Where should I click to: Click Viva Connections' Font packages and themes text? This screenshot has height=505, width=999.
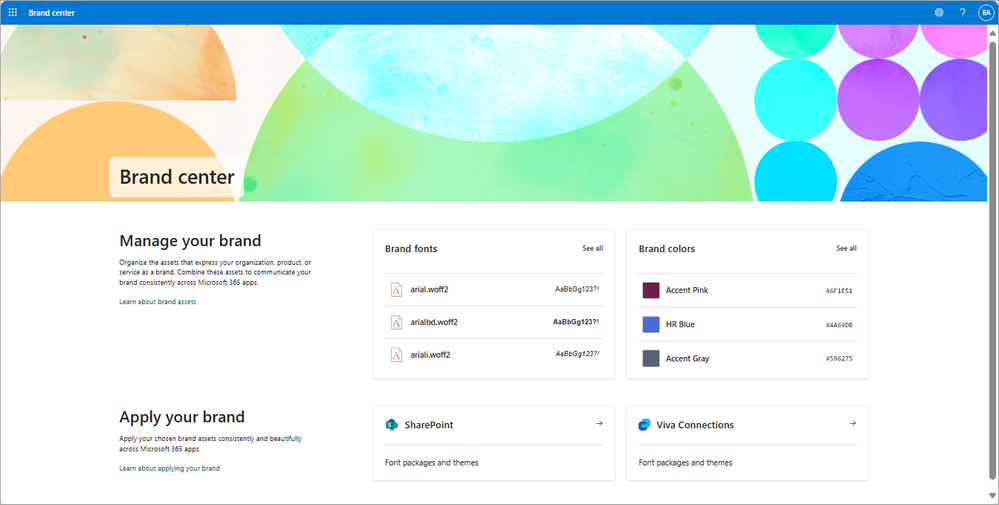[x=685, y=462]
